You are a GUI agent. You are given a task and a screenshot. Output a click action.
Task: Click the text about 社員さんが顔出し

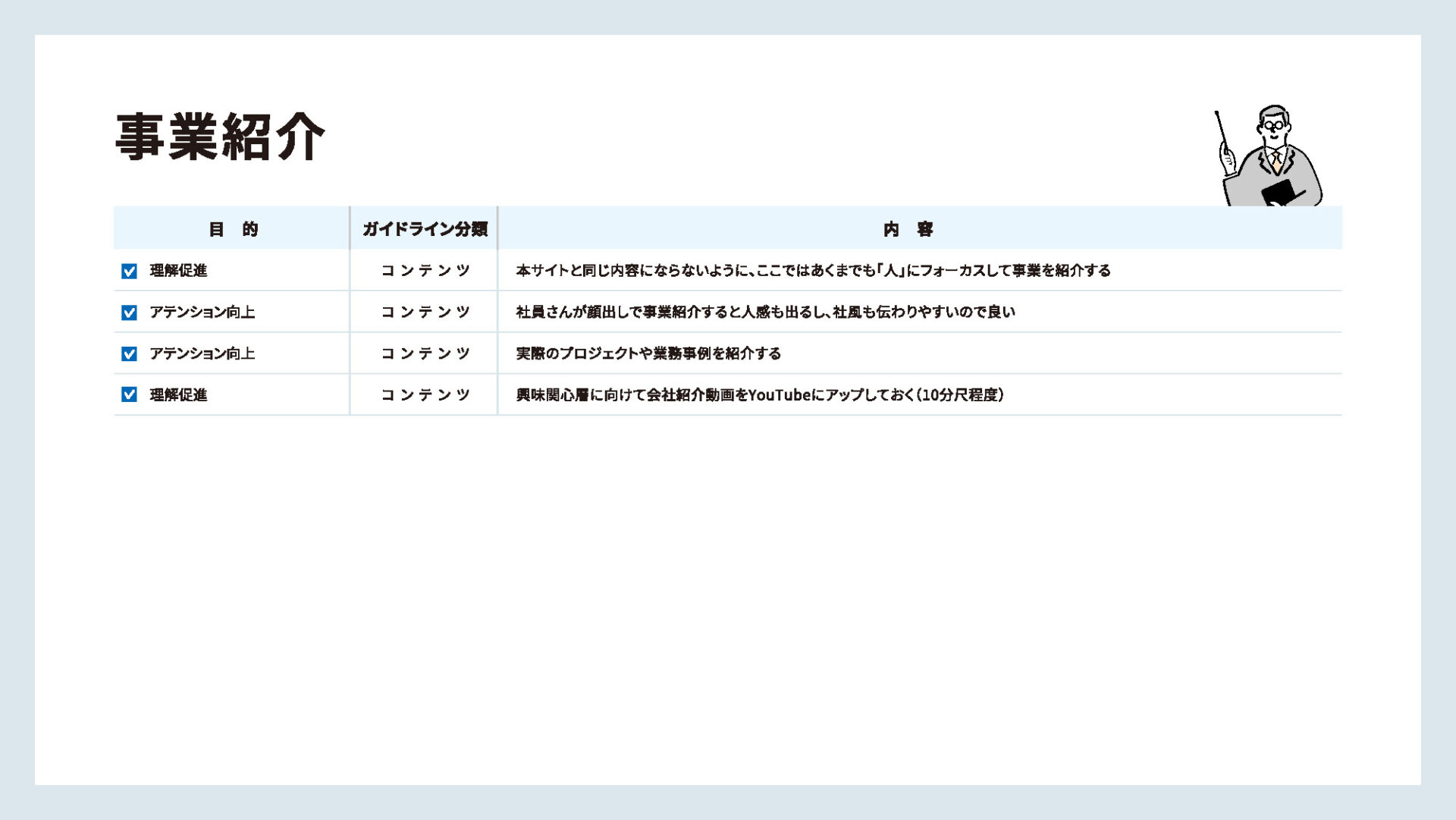pos(765,313)
